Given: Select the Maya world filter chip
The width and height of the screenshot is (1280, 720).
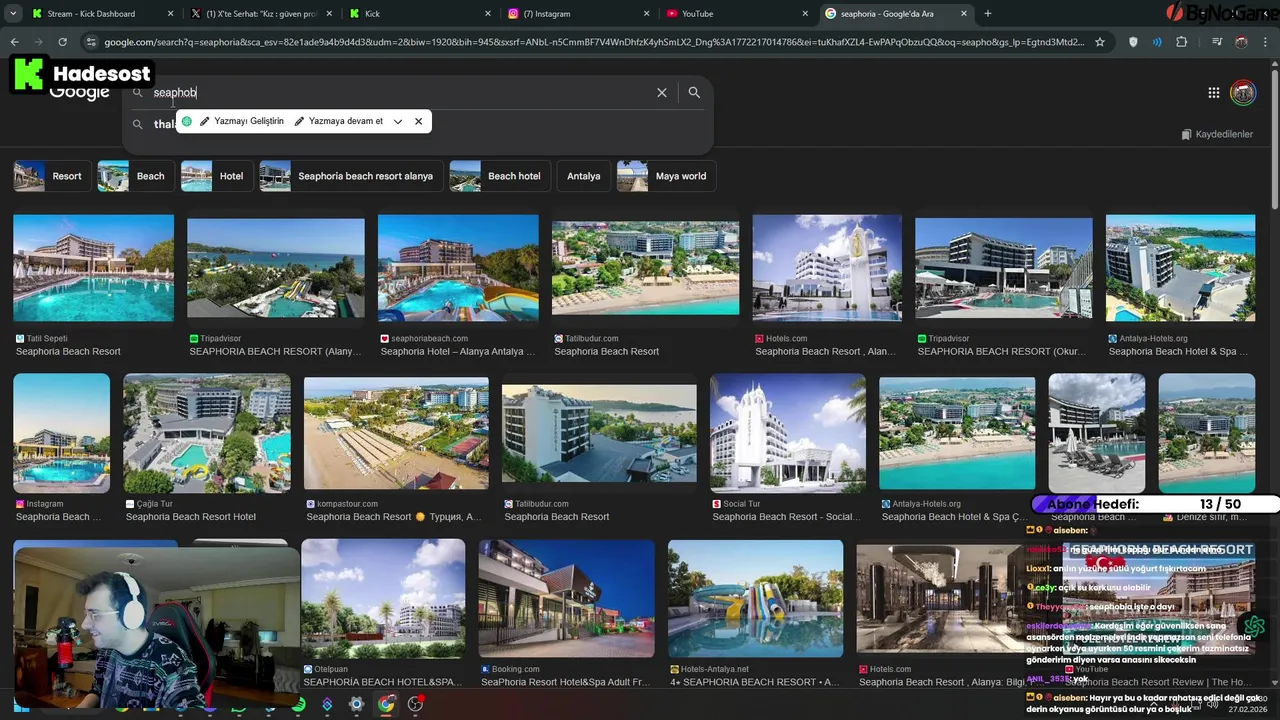Looking at the screenshot, I should click(x=666, y=176).
